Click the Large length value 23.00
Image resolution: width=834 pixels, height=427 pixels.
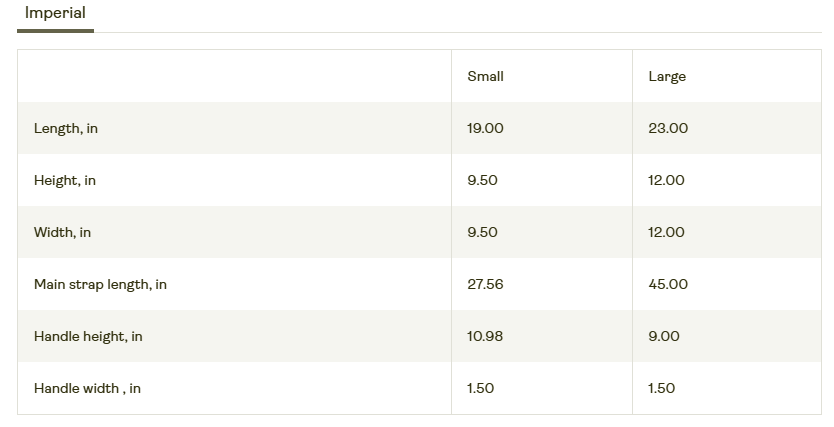[668, 129]
